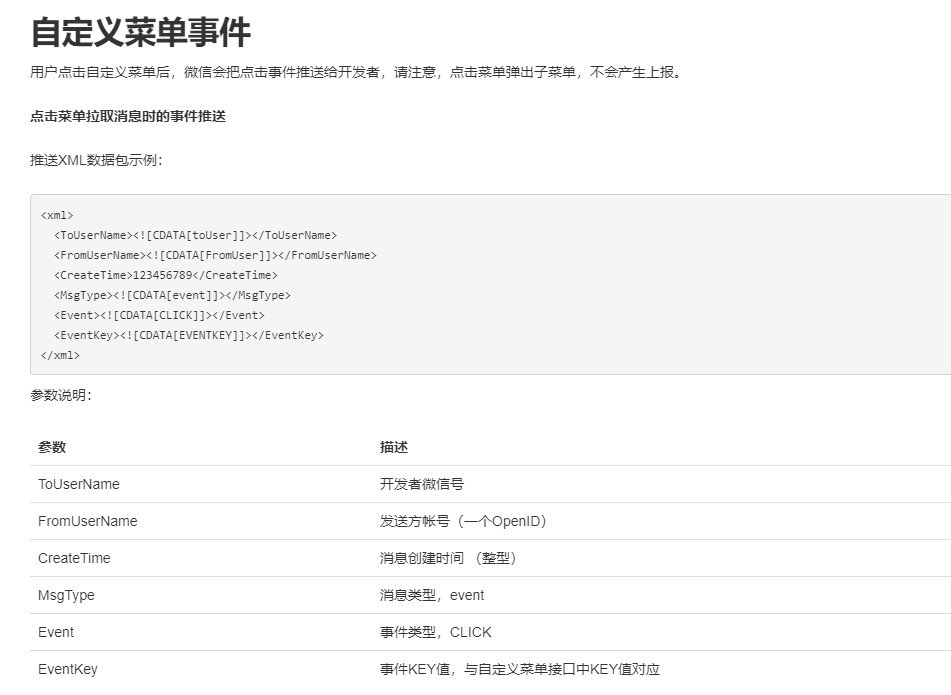Click the CreateTime 123456789 code line
Image resolution: width=951 pixels, height=695 pixels.
click(166, 275)
